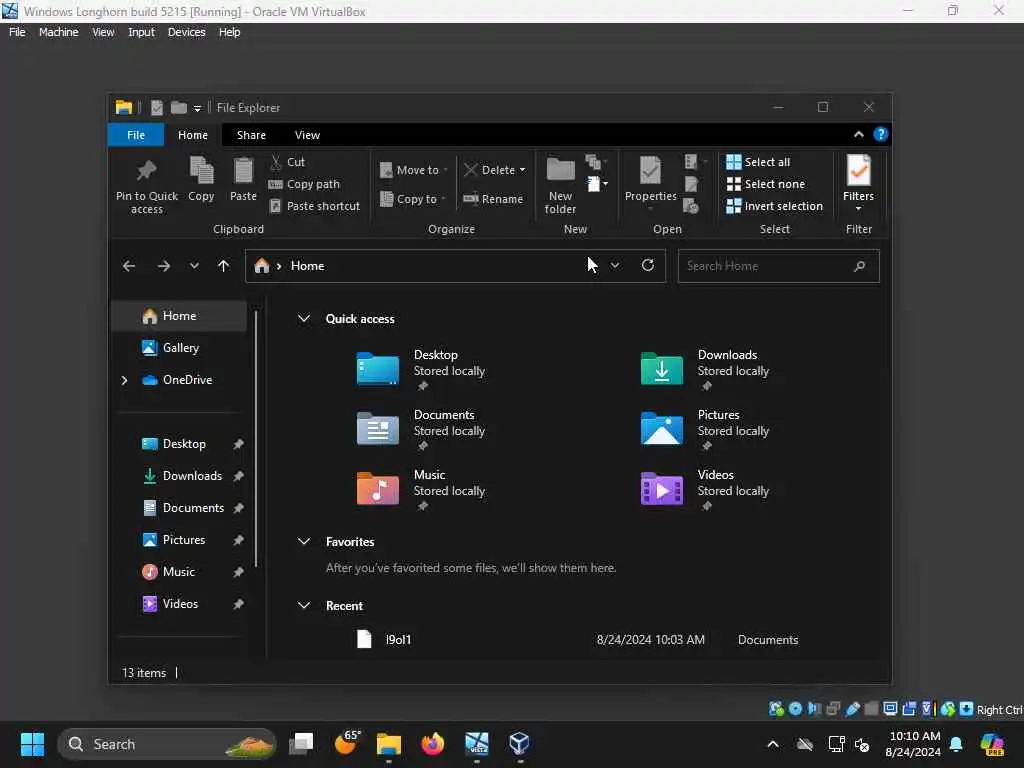Click Select all
Image resolution: width=1024 pixels, height=768 pixels.
click(x=758, y=162)
